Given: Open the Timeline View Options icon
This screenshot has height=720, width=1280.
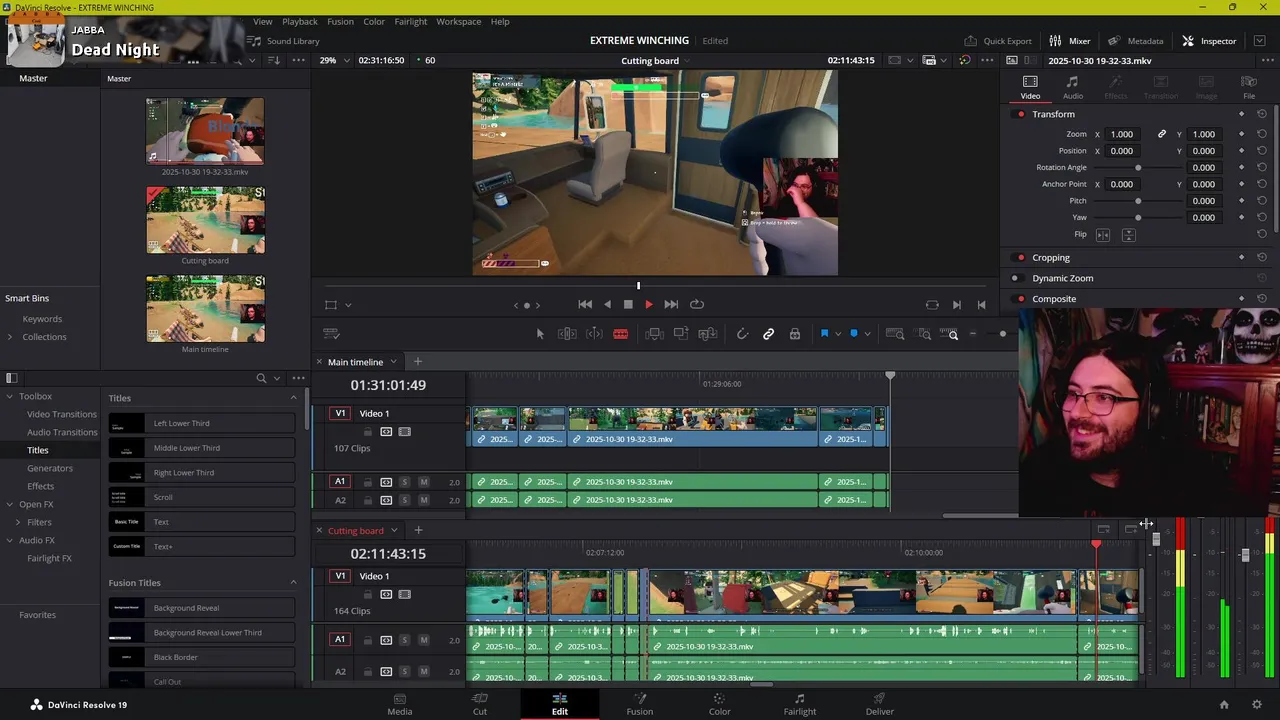Looking at the screenshot, I should click(x=331, y=334).
